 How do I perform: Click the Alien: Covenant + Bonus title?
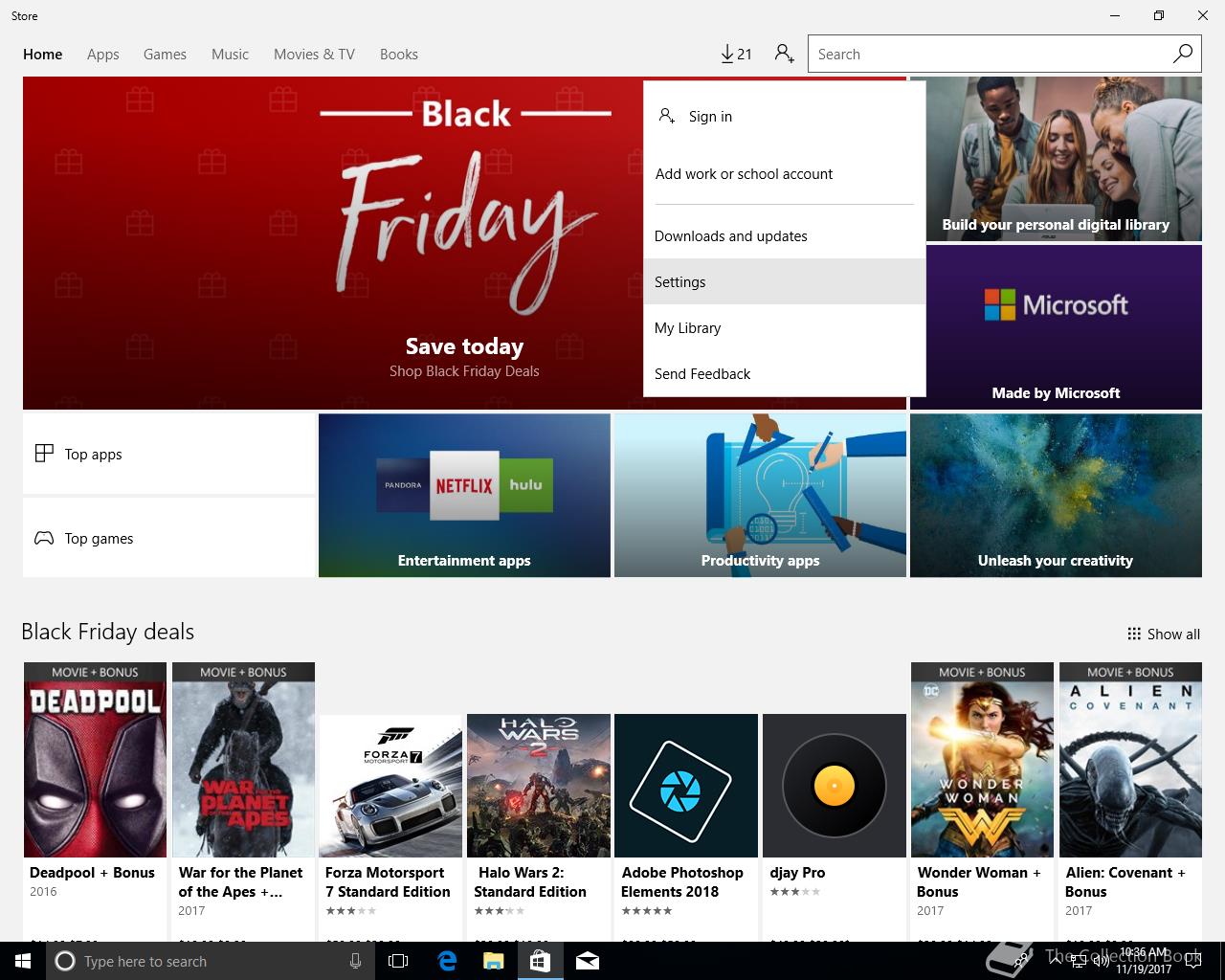(1125, 882)
